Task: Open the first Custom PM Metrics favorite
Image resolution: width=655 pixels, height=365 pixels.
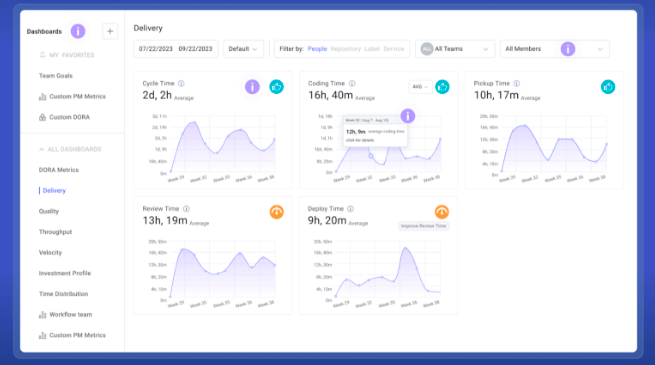Action: tap(77, 96)
